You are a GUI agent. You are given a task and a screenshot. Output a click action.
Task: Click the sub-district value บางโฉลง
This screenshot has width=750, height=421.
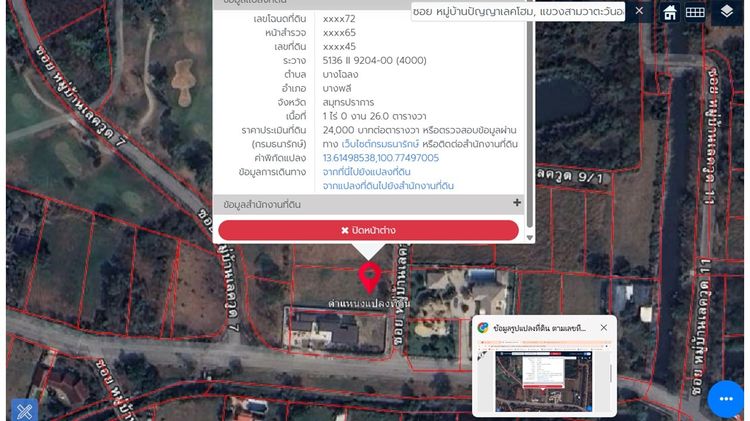tap(340, 74)
